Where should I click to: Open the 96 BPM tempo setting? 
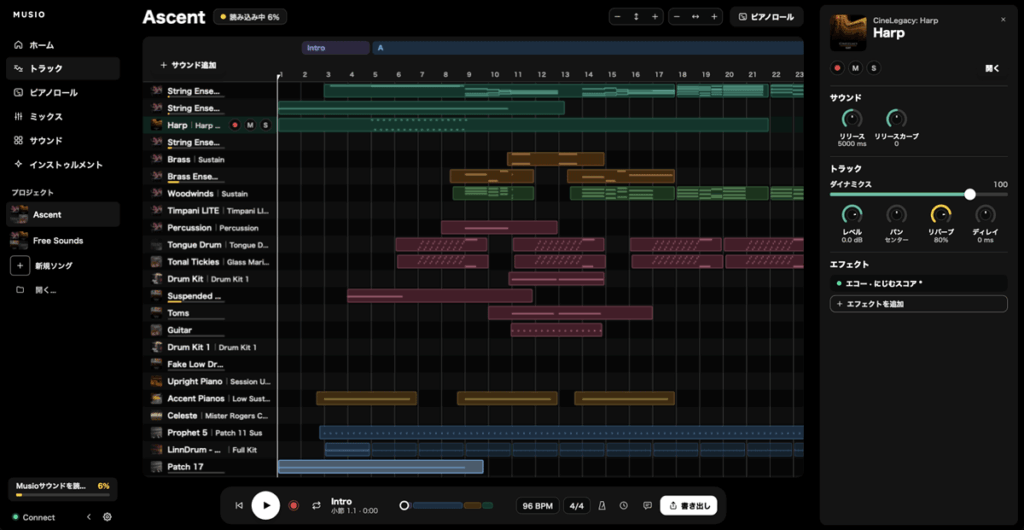tap(537, 505)
